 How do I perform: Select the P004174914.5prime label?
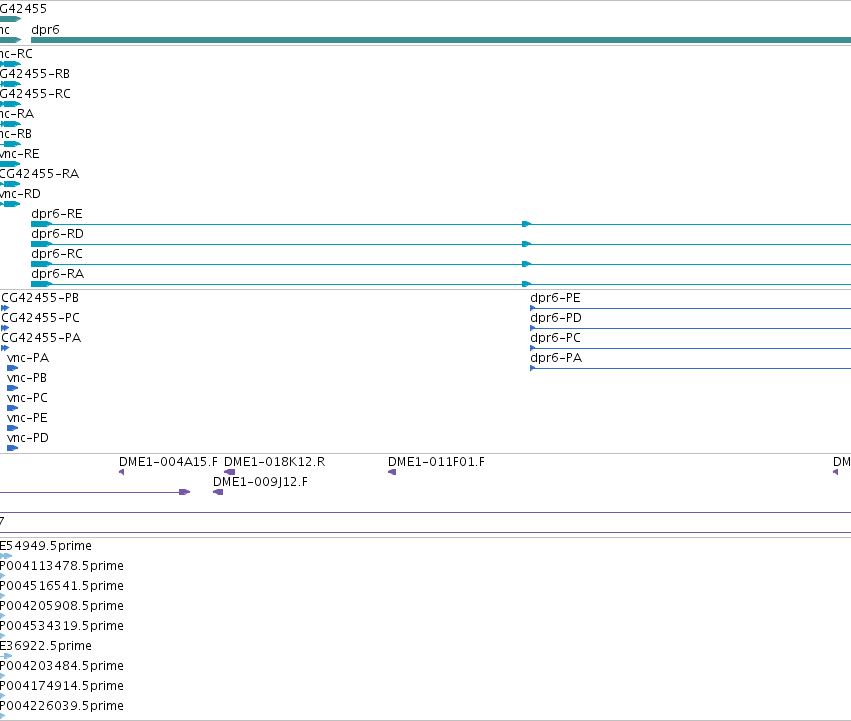pos(62,687)
